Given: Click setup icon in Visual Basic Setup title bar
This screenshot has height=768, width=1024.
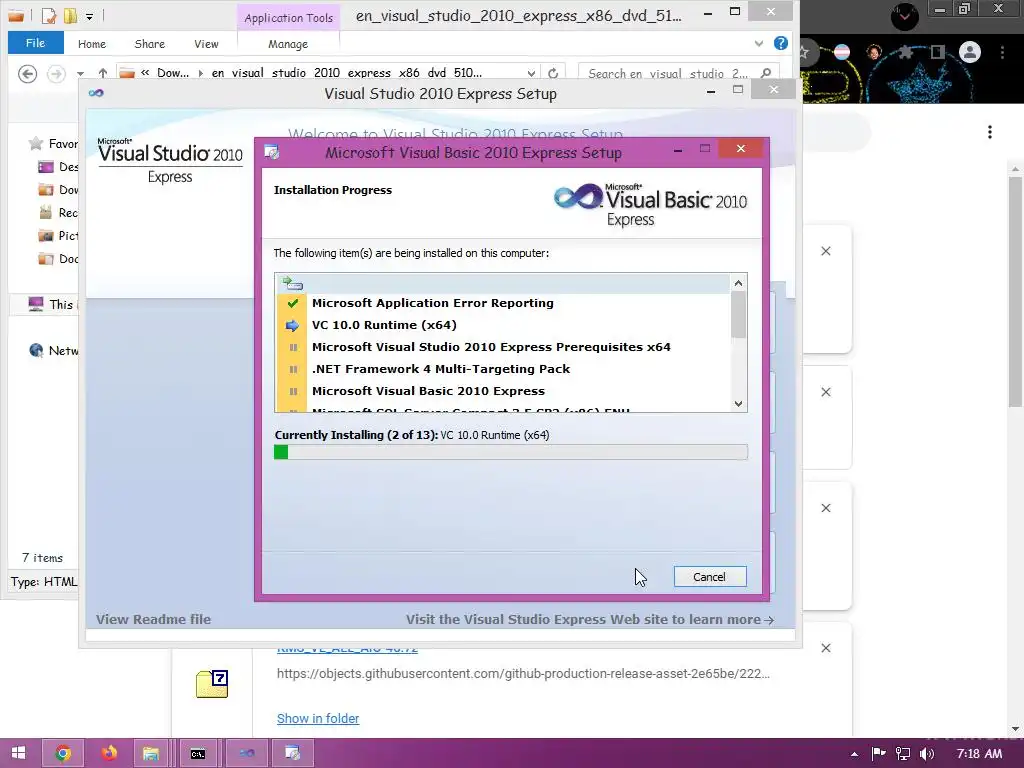Looking at the screenshot, I should [x=272, y=152].
